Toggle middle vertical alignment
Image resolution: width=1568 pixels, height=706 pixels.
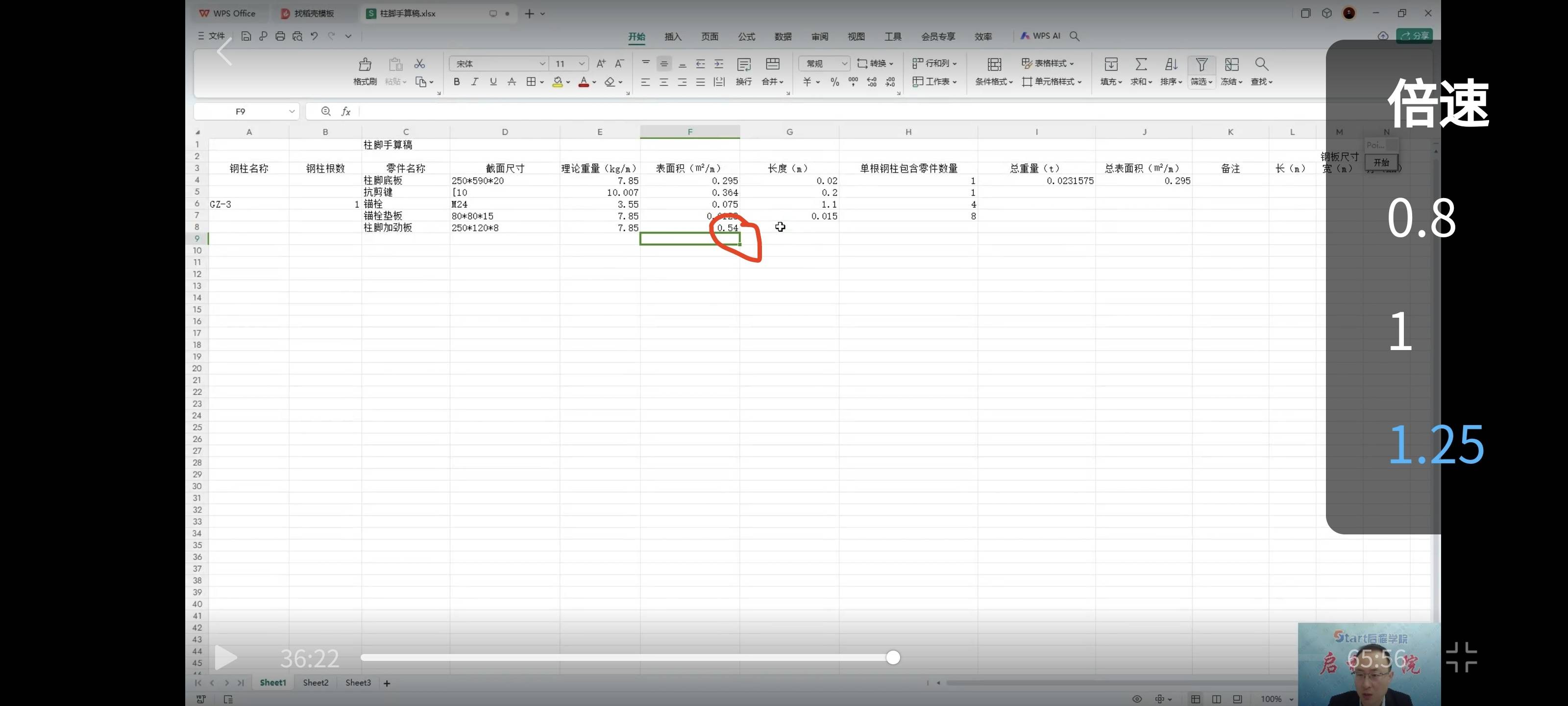663,63
